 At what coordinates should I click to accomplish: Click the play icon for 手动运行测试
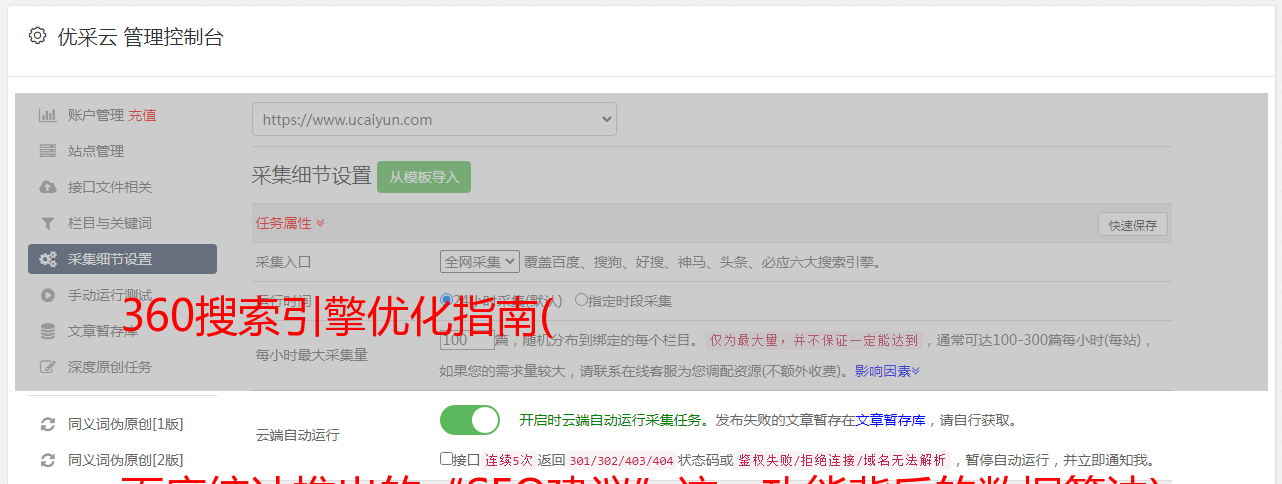tap(47, 295)
